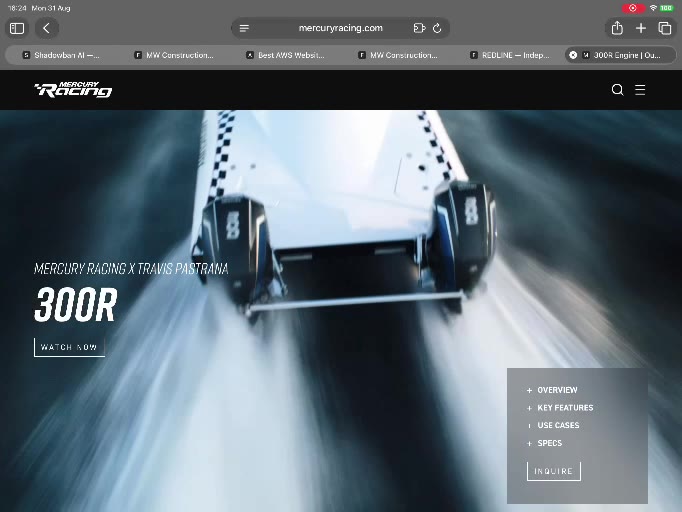Expand the Use Cases section

pyautogui.click(x=553, y=425)
